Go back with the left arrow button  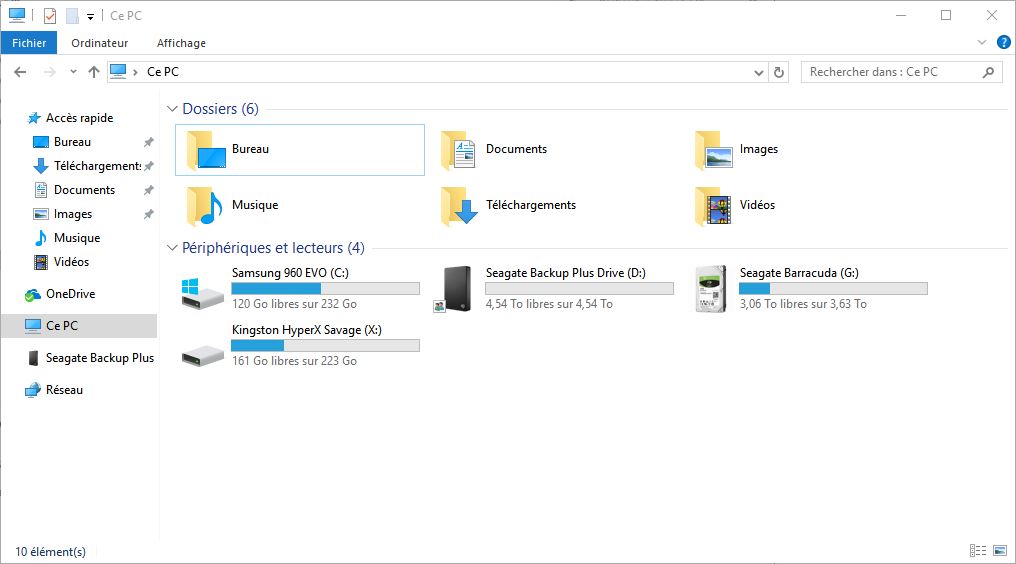point(20,72)
